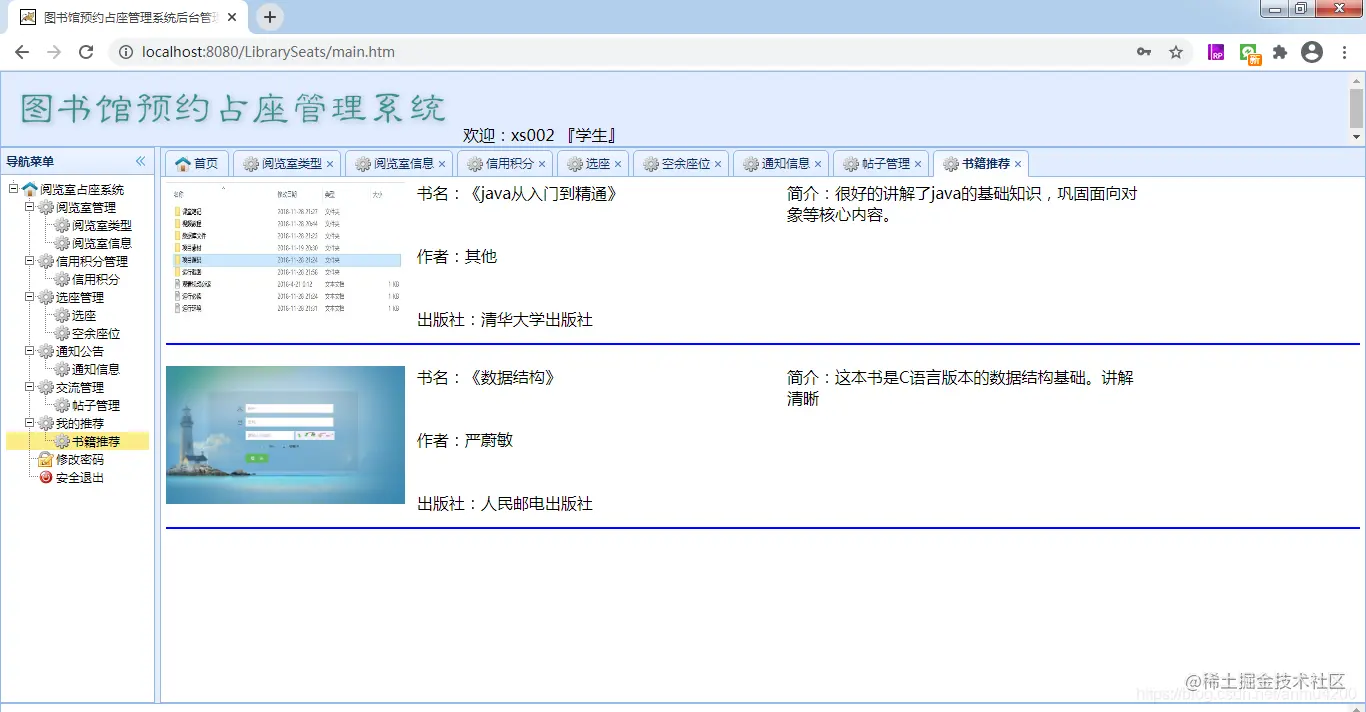Collapse the navigation sidebar with the « chevron
Image resolution: width=1366 pixels, height=712 pixels.
click(141, 161)
